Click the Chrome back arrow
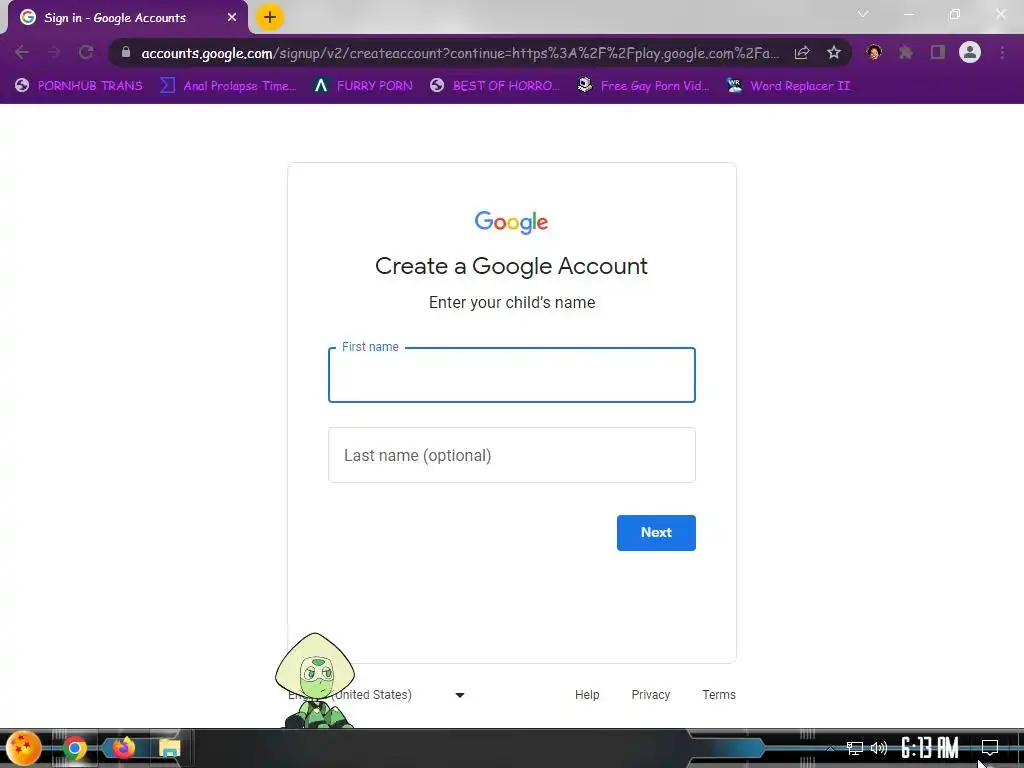 [22, 52]
